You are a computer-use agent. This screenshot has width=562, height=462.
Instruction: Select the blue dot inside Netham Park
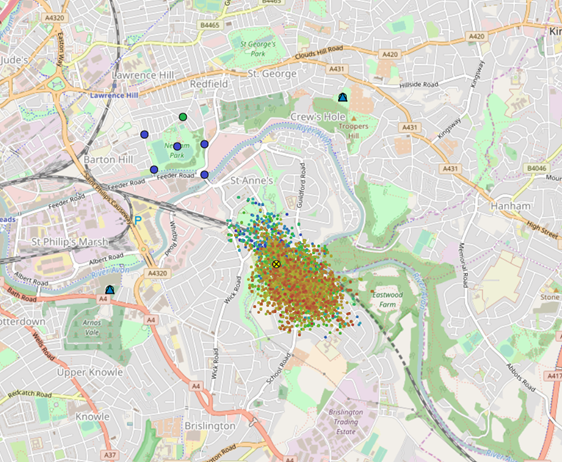[x=177, y=146]
